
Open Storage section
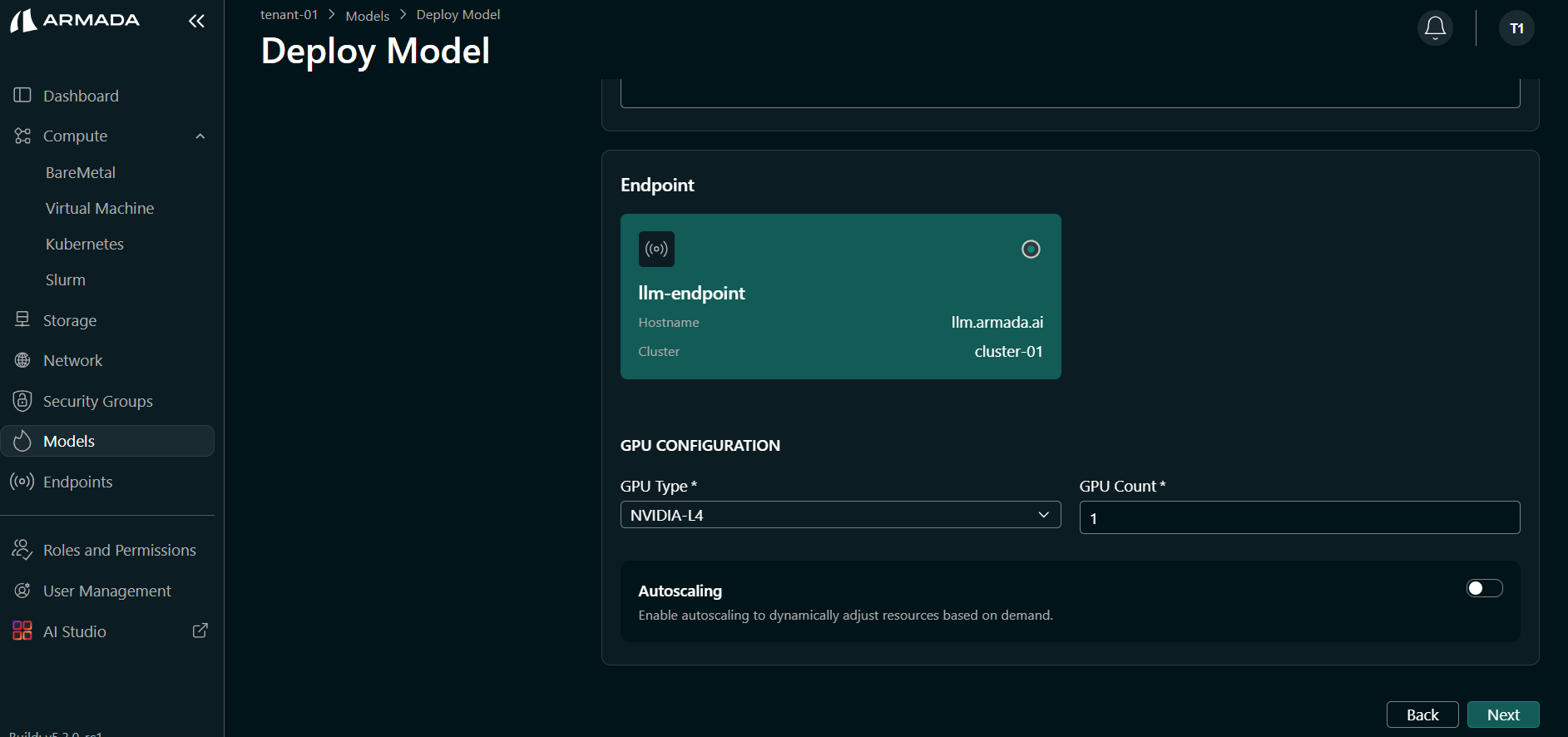tap(70, 320)
